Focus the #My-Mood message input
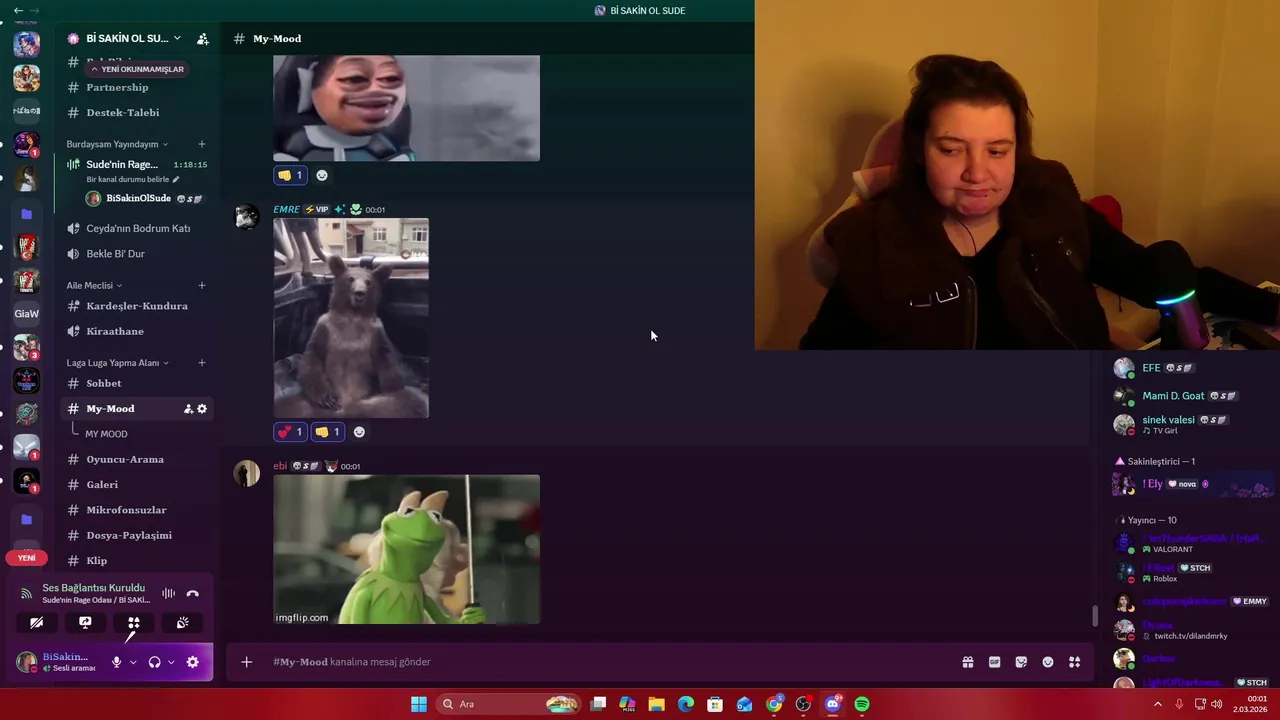Image resolution: width=1280 pixels, height=720 pixels. tap(600, 662)
